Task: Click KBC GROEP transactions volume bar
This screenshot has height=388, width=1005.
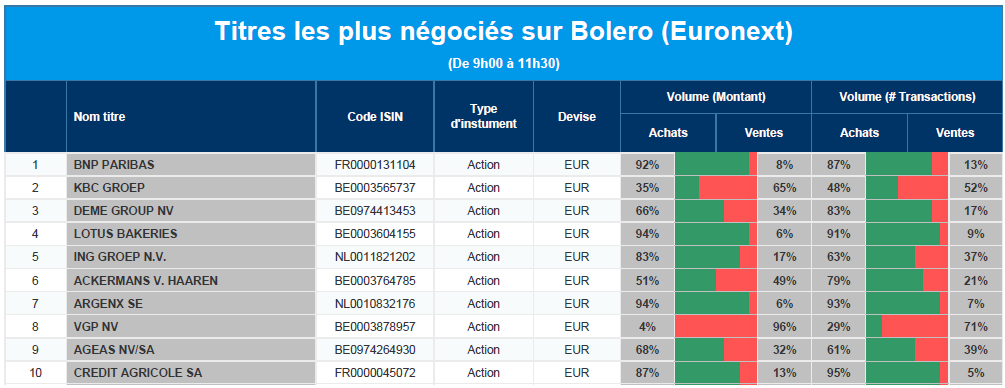Action: click(907, 188)
